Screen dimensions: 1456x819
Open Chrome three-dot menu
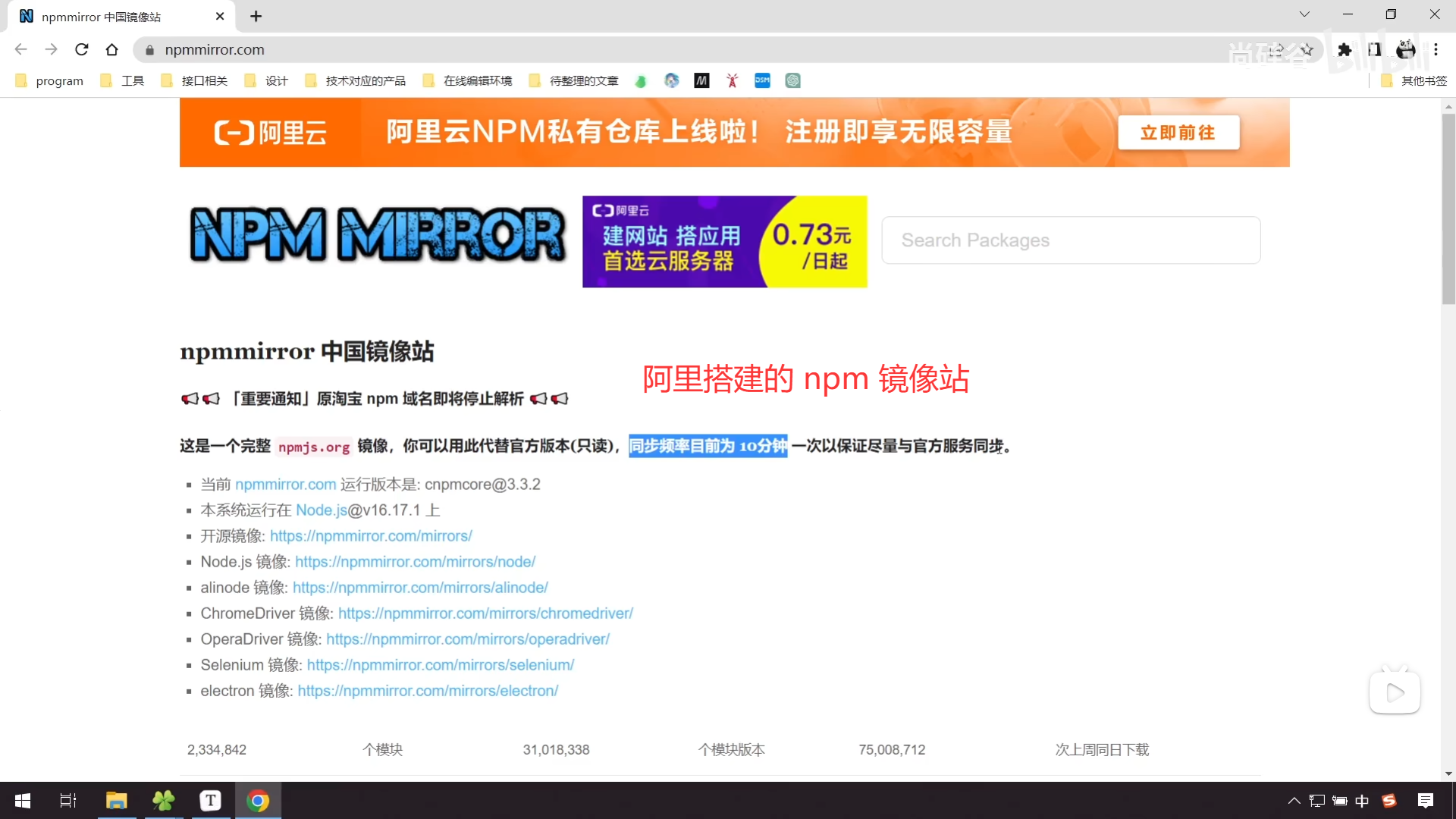click(x=1436, y=50)
